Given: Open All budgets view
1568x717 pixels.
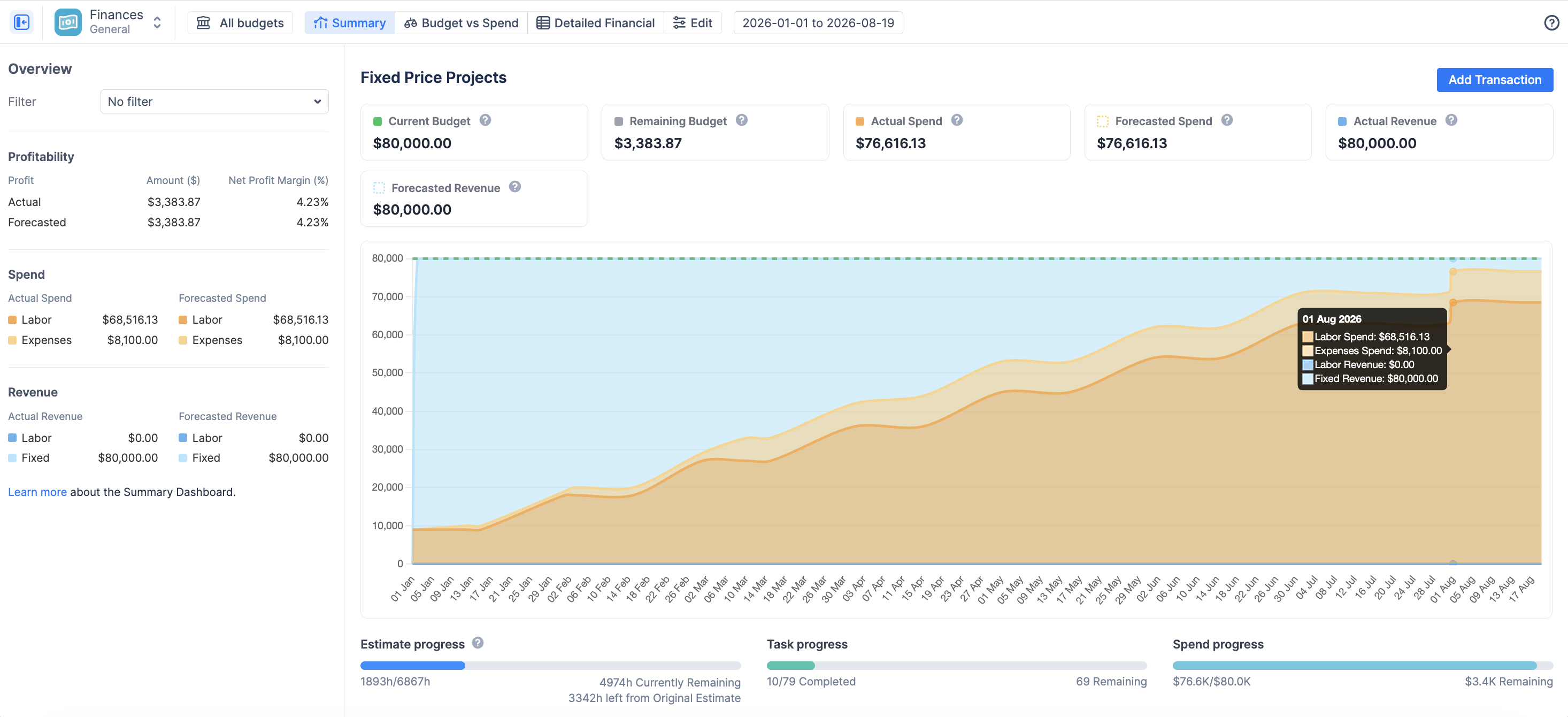Looking at the screenshot, I should click(x=241, y=23).
